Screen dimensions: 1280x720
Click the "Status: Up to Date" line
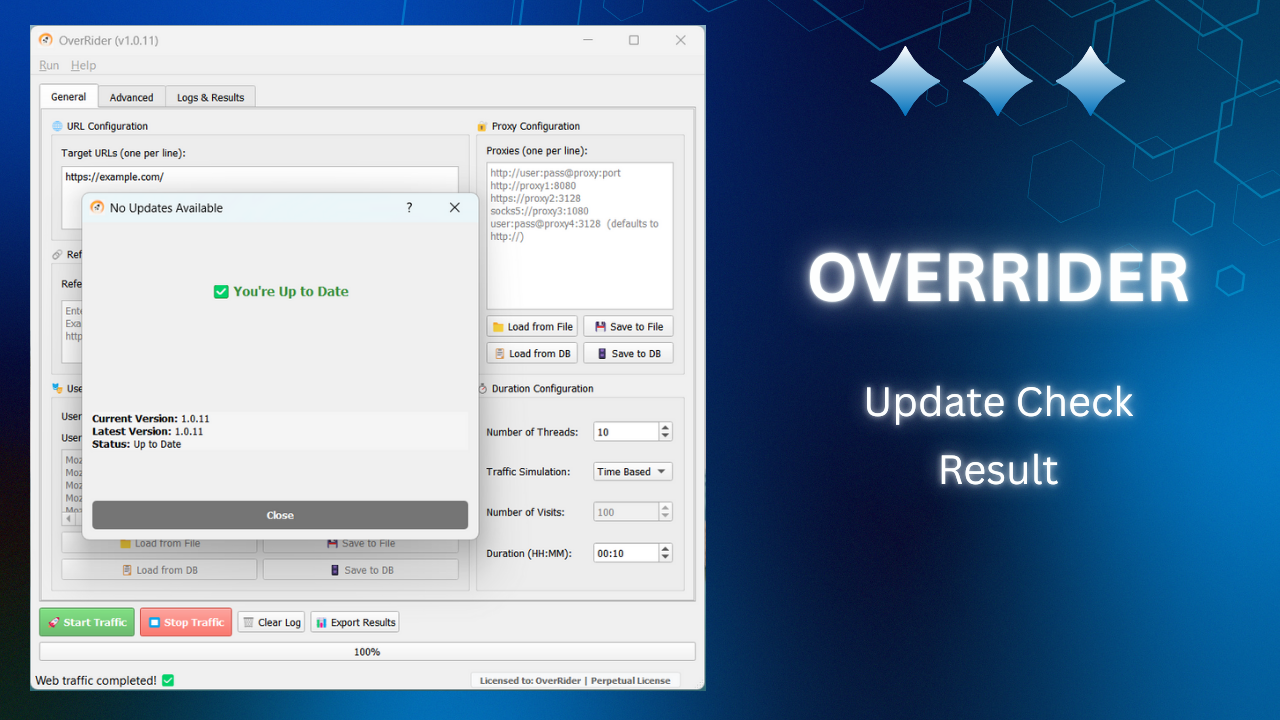[137, 444]
